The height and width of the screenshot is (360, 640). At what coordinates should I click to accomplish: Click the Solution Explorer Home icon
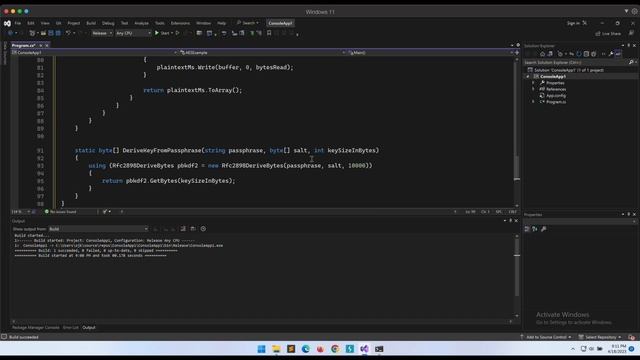[542, 54]
